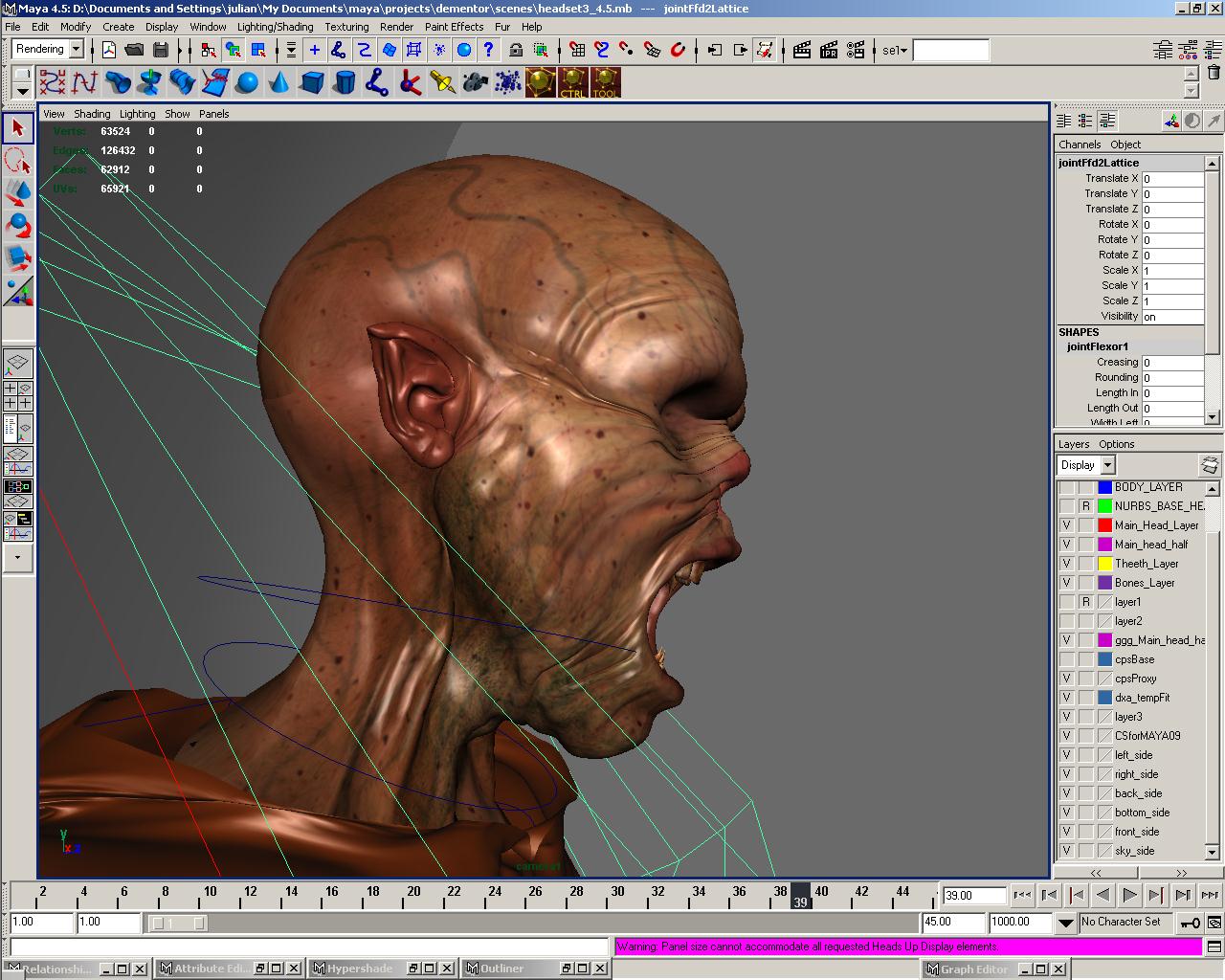This screenshot has height=980, width=1225.
Task: Open the Render Globals icon
Action: coord(856,50)
